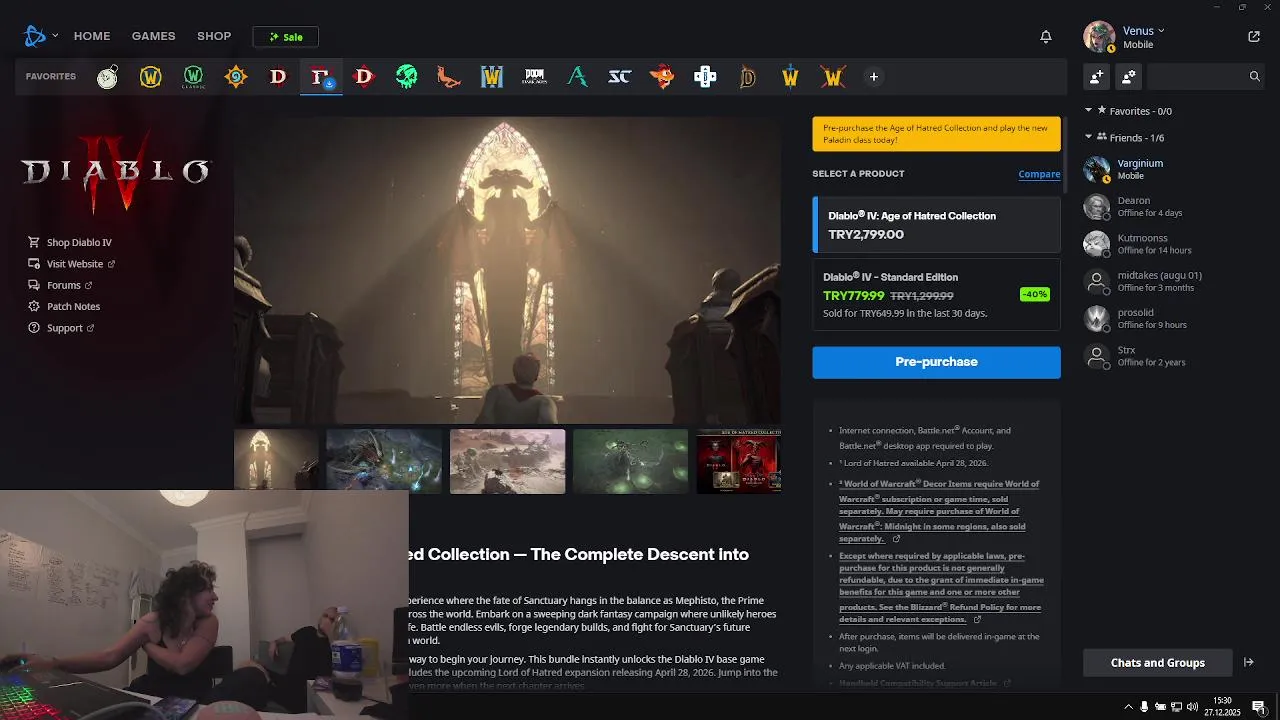
Task: Go to the HOME tab
Action: tap(92, 36)
